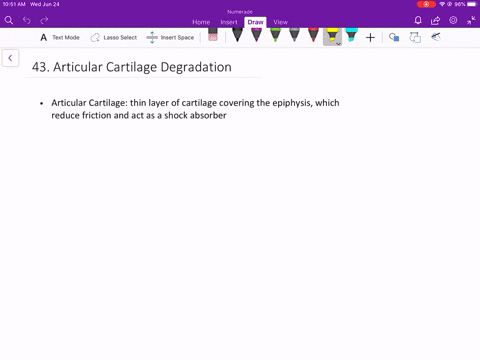Tap the status bar clock time
Image resolution: width=480 pixels, height=360 pixels.
tap(14, 4)
